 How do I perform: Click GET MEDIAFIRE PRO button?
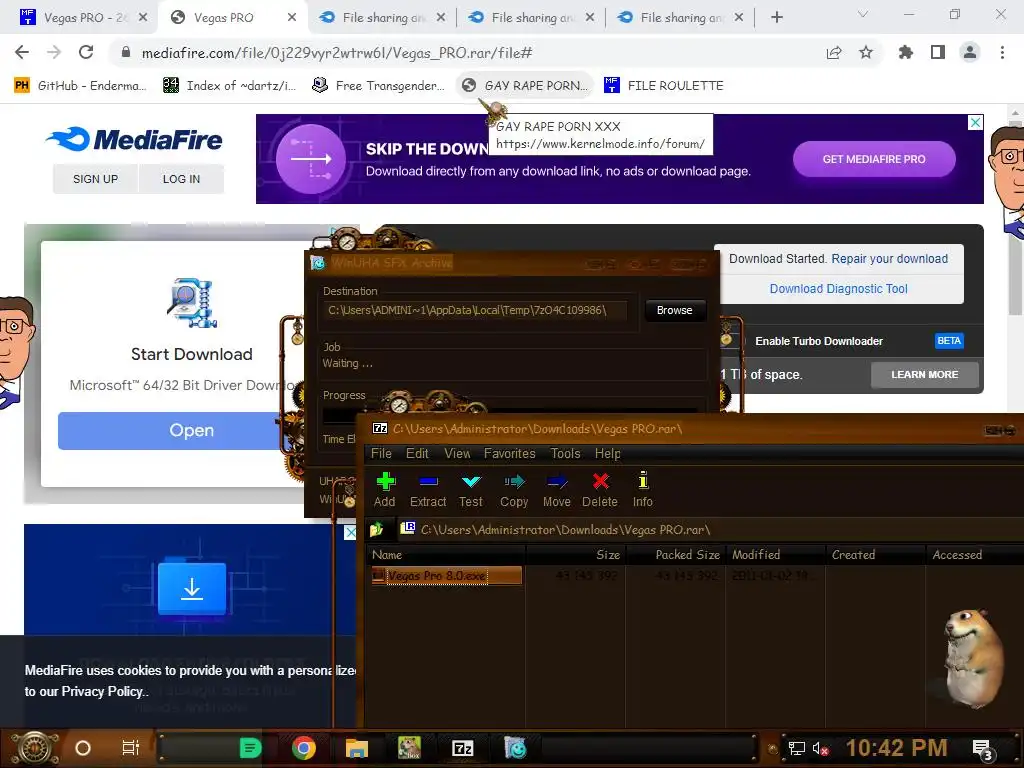[x=874, y=159]
